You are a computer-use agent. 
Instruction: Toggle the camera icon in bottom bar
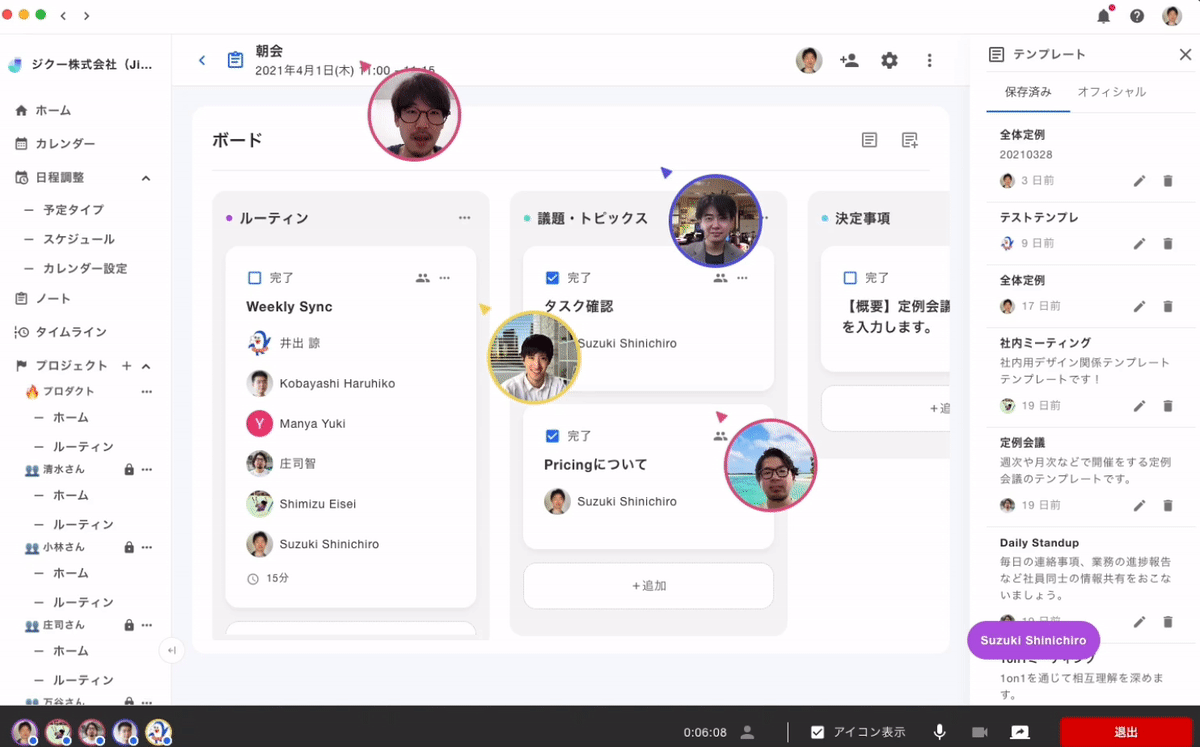point(979,732)
